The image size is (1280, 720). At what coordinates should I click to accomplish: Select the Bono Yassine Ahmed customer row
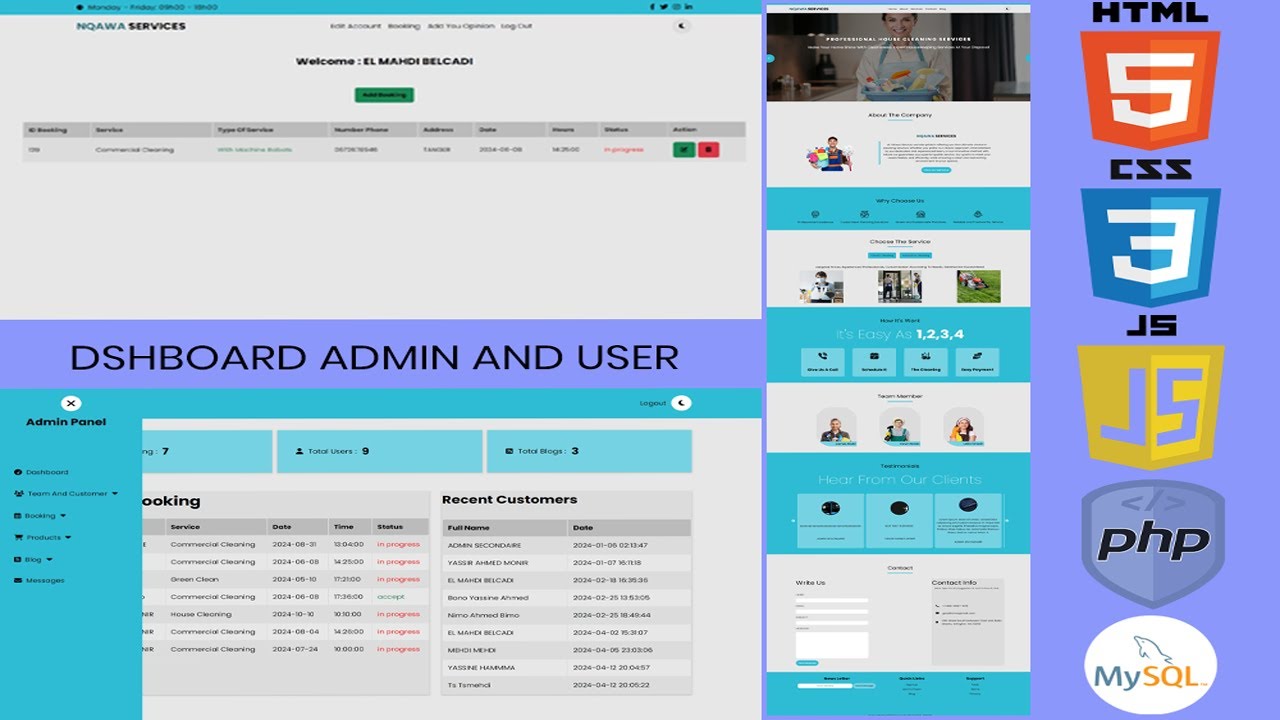[x=566, y=598]
